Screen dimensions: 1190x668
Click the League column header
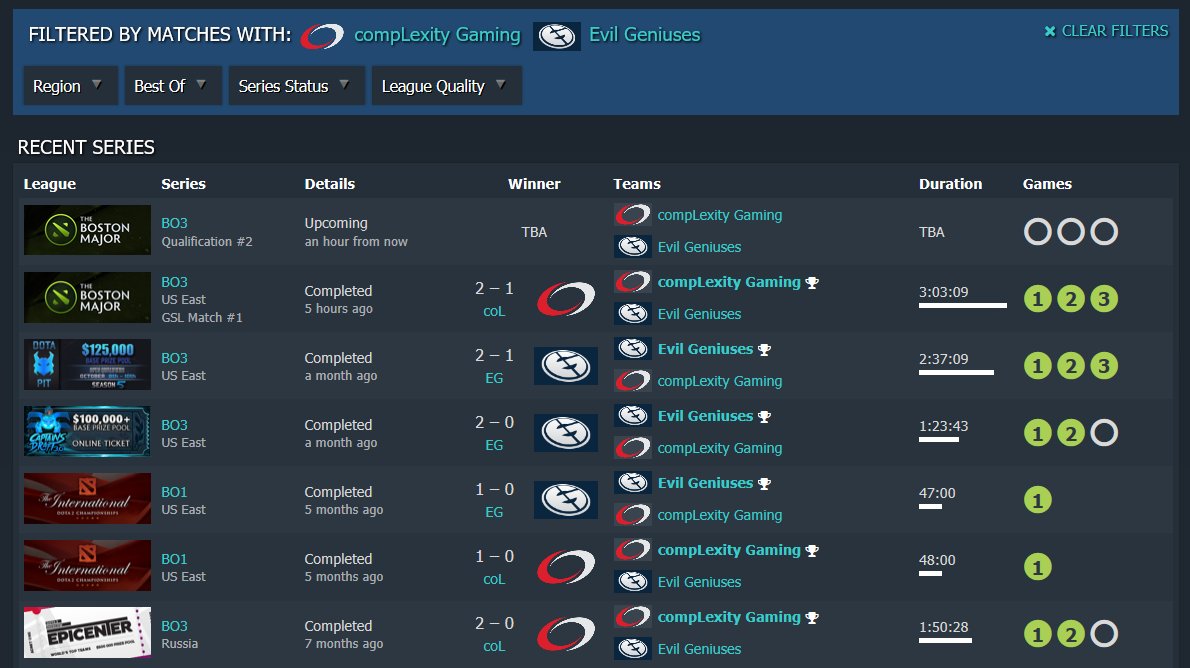pos(49,184)
